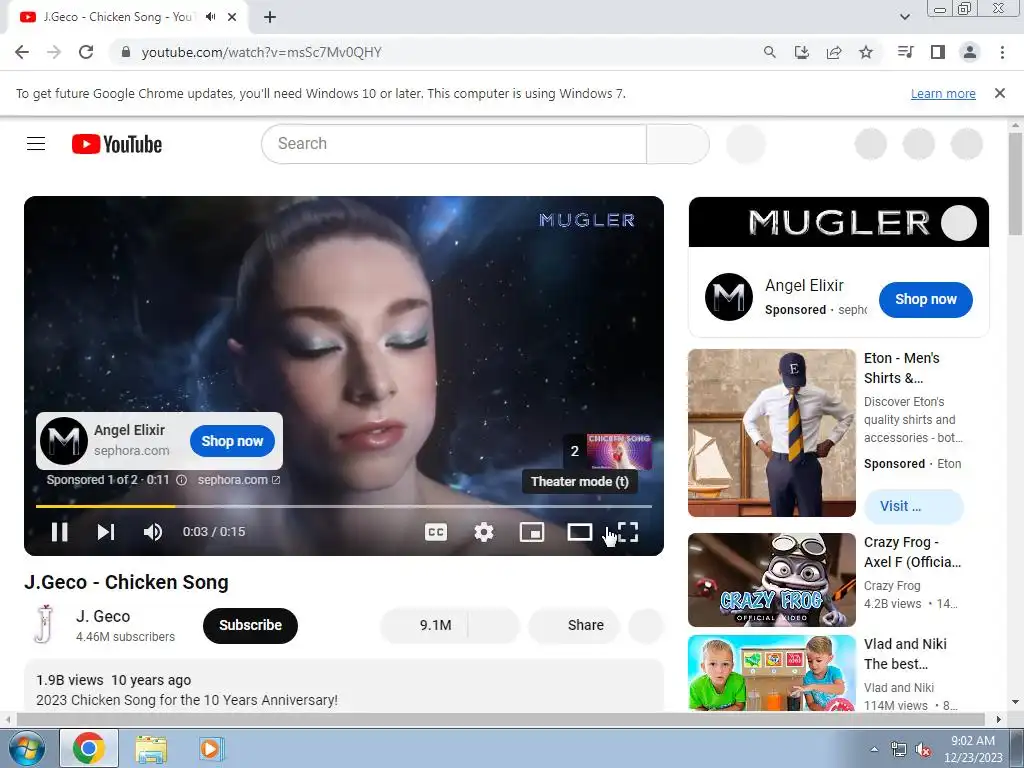This screenshot has height=768, width=1024.
Task: Open Crazy Frog - Axel F title
Action: click(912, 552)
